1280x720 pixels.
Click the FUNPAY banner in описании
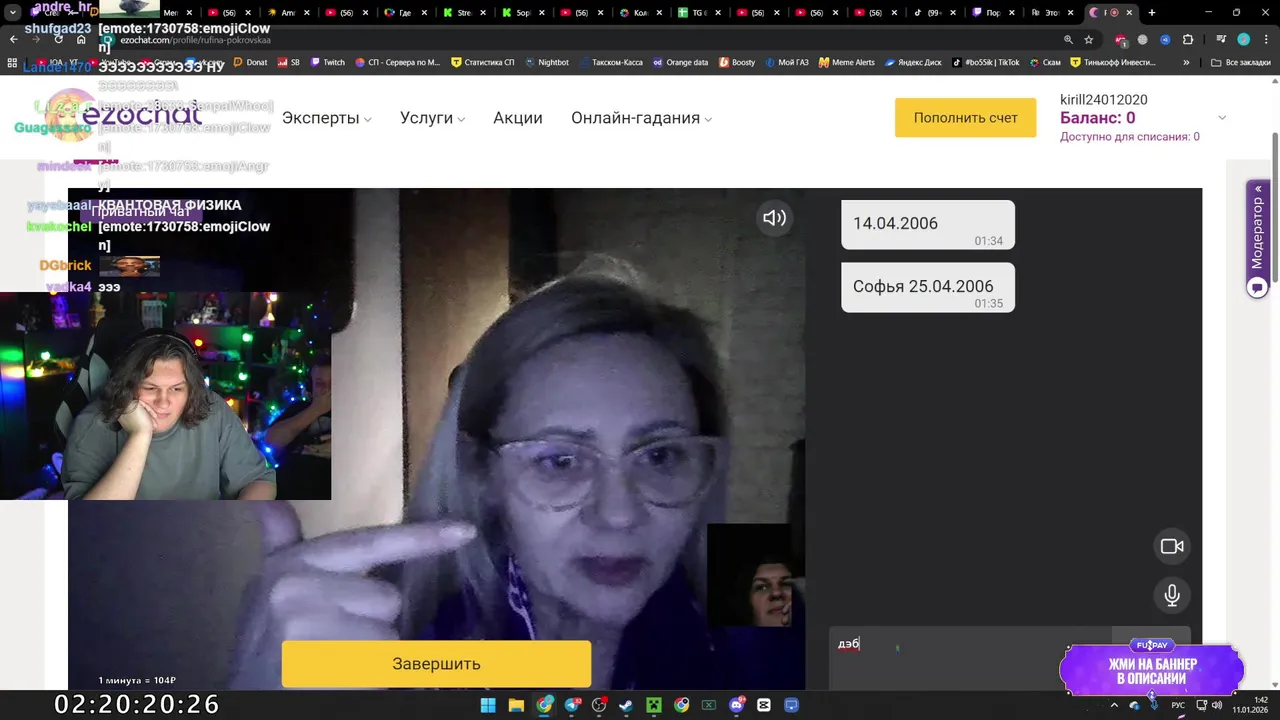tap(1152, 668)
